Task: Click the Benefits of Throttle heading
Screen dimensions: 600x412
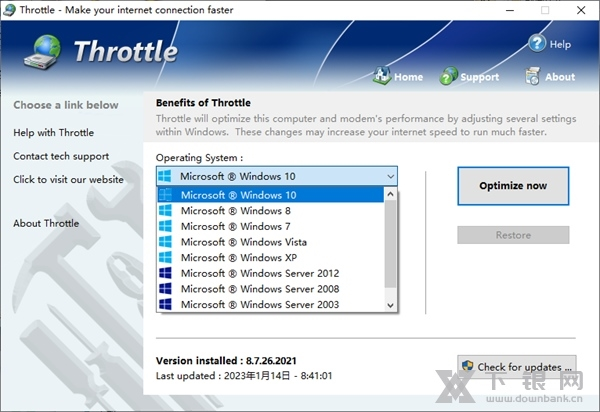Action: tap(203, 103)
